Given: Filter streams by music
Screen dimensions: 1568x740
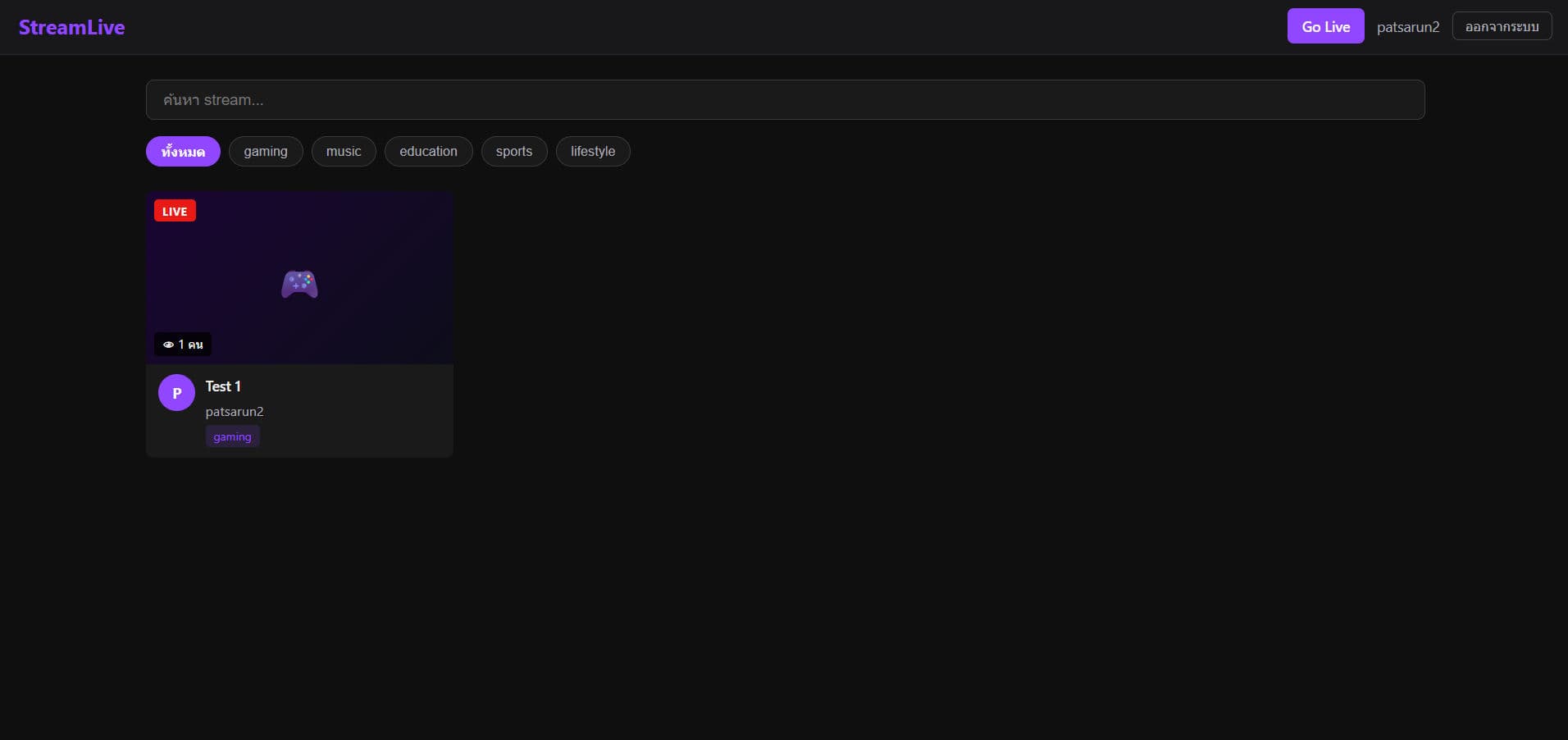Looking at the screenshot, I should tap(344, 151).
